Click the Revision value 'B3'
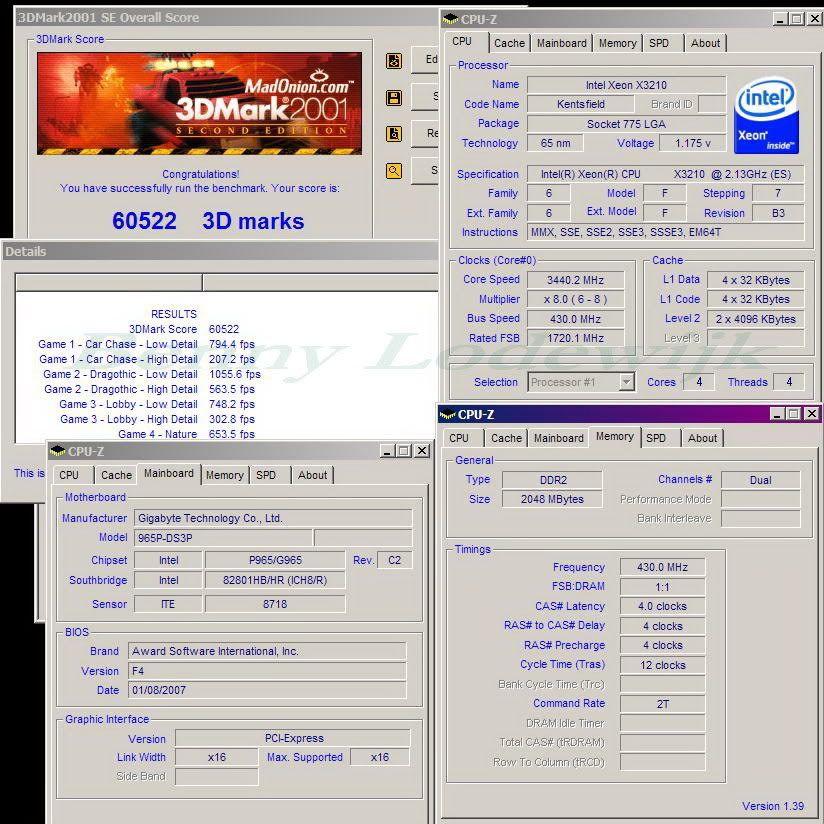This screenshot has width=824, height=824. point(778,213)
